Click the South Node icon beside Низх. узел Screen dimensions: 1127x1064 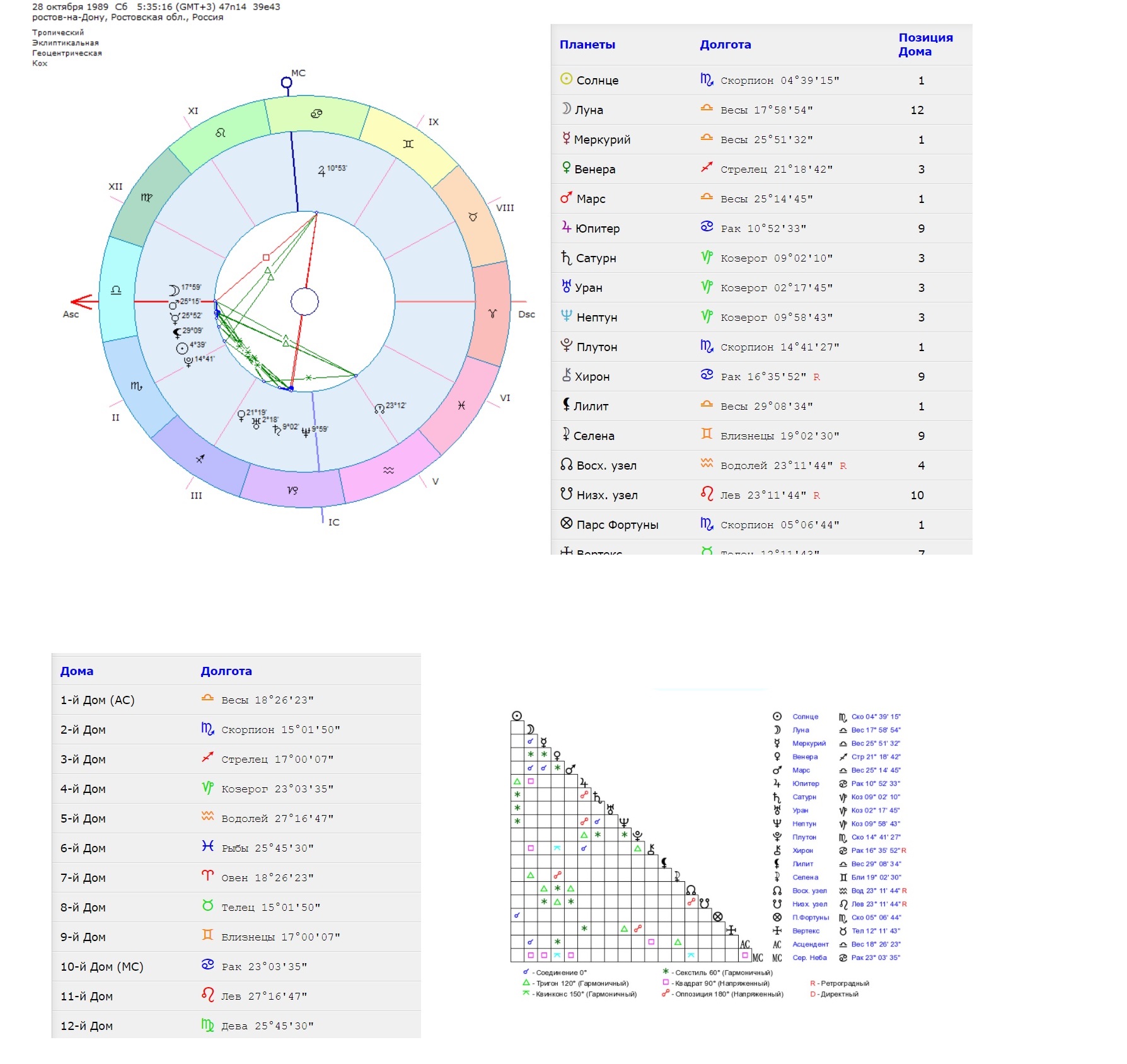(x=566, y=494)
